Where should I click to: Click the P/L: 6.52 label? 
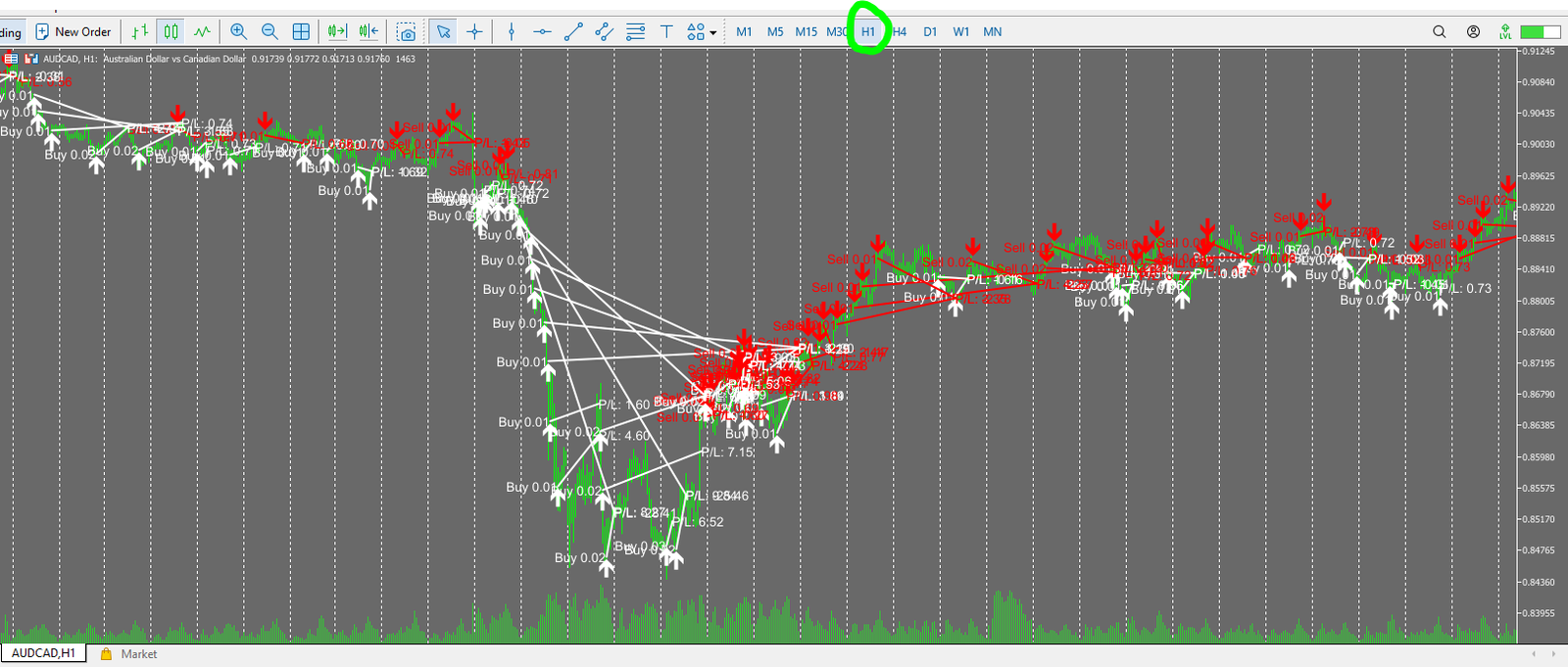698,522
